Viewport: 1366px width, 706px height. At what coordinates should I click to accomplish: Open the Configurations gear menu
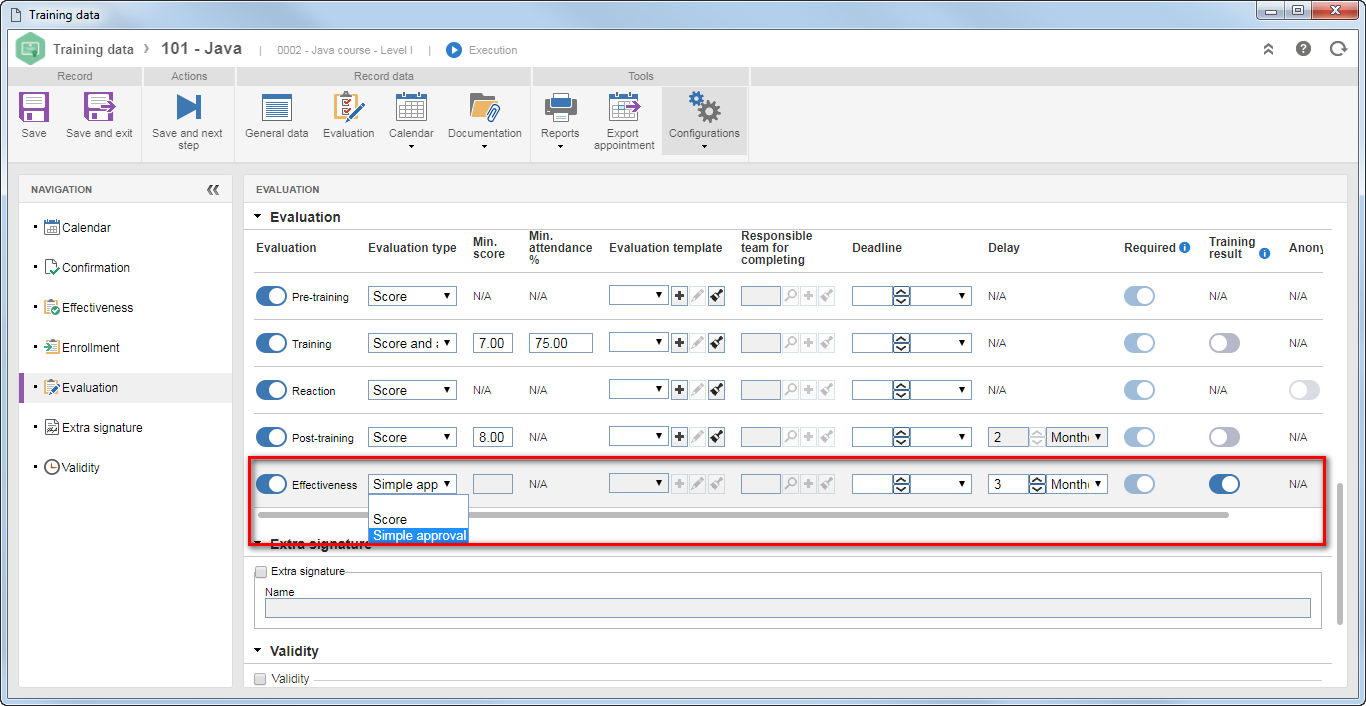click(x=705, y=121)
